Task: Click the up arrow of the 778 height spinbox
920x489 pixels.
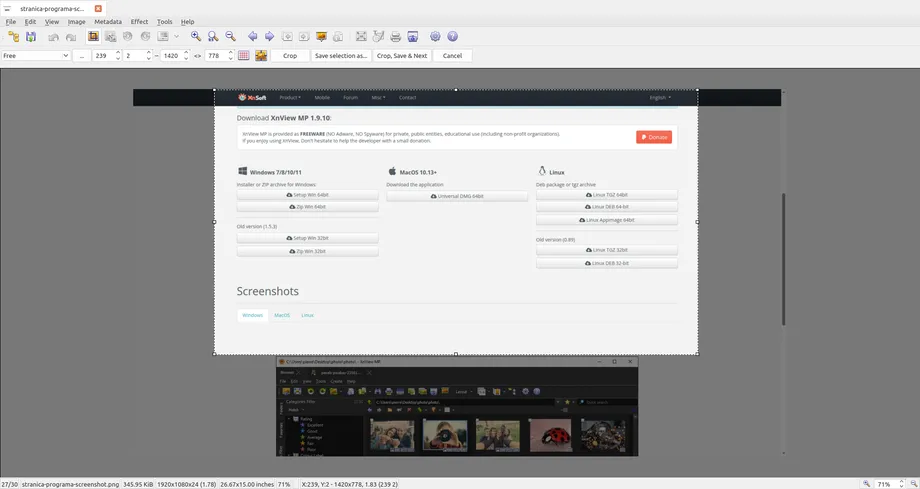Action: click(231, 53)
